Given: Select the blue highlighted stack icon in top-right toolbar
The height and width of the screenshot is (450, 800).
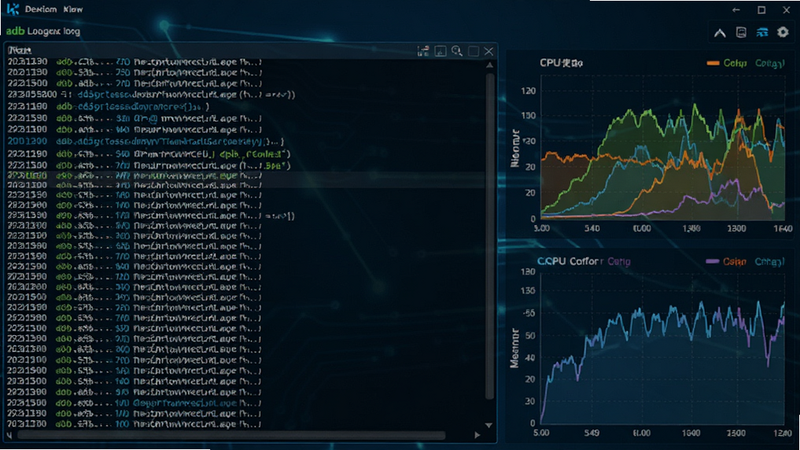Looking at the screenshot, I should [762, 33].
